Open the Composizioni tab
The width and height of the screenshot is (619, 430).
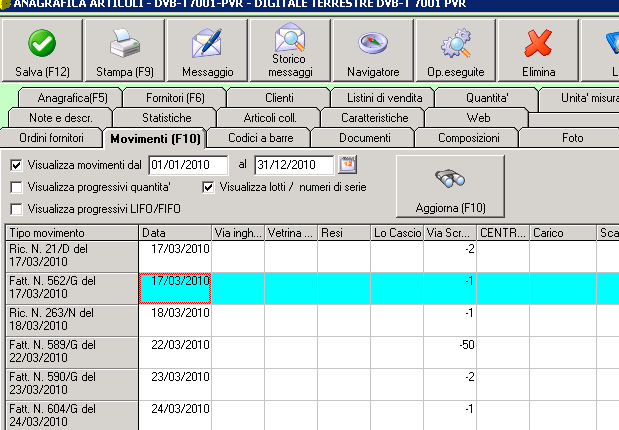pos(469,138)
